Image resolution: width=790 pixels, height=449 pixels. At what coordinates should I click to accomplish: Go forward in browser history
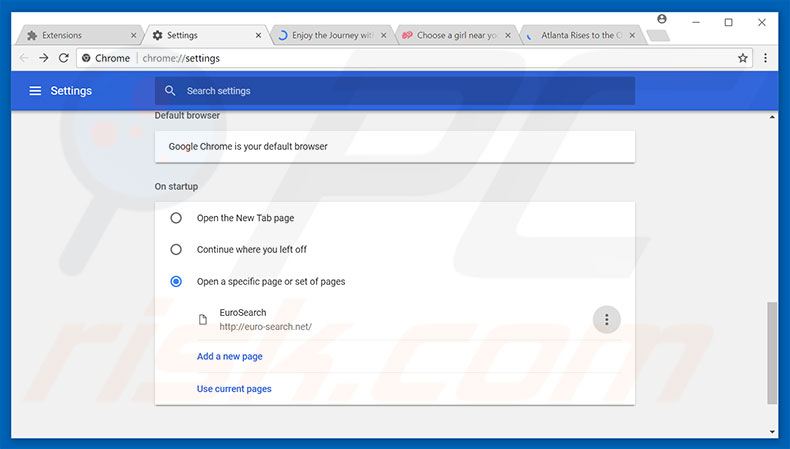[x=44, y=58]
